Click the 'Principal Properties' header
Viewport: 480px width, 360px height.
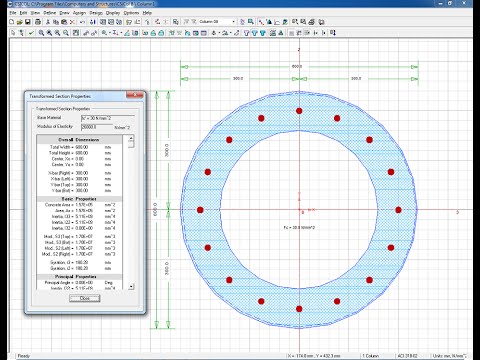(x=79, y=277)
